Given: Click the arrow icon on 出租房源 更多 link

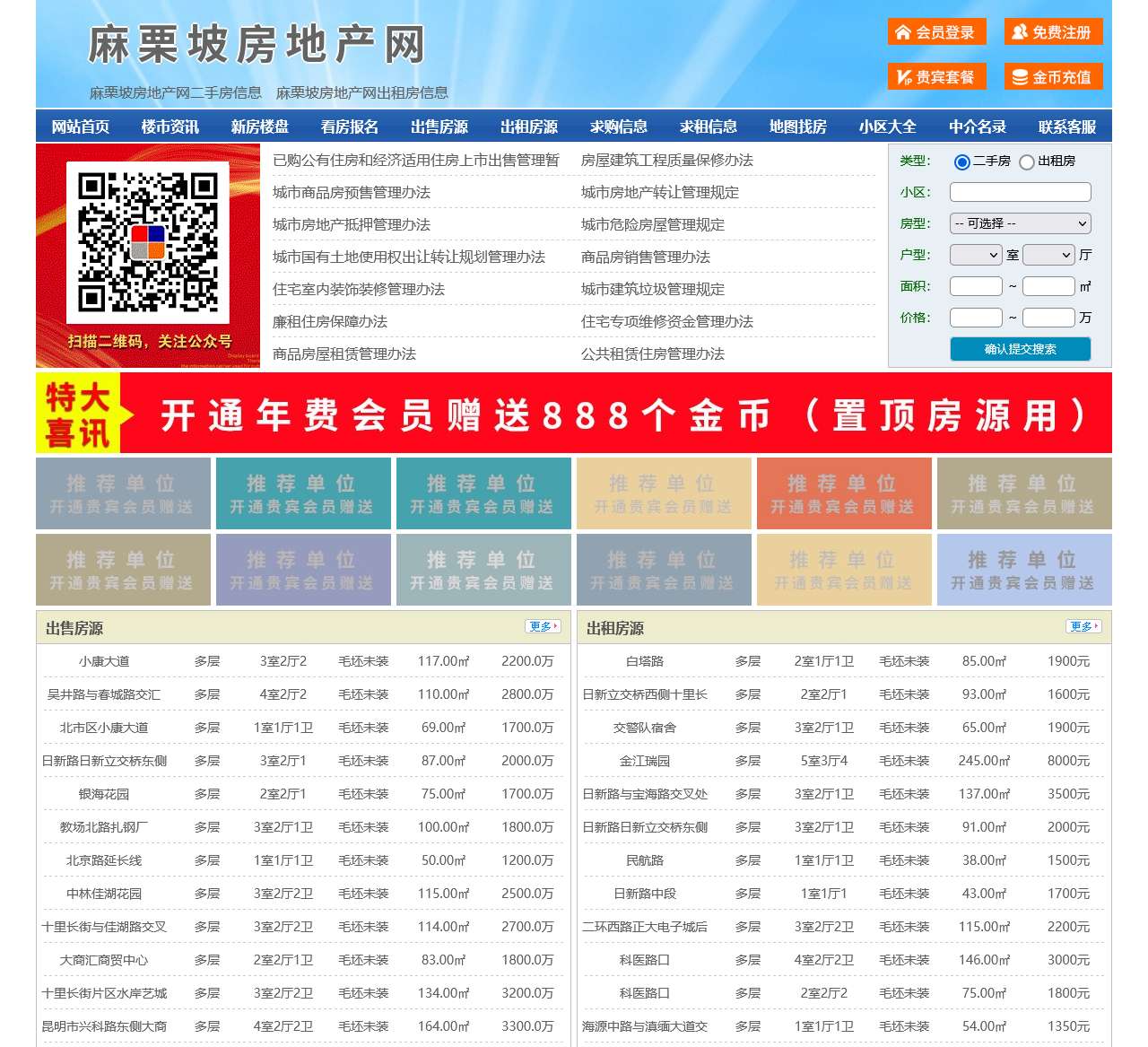Looking at the screenshot, I should [1094, 626].
